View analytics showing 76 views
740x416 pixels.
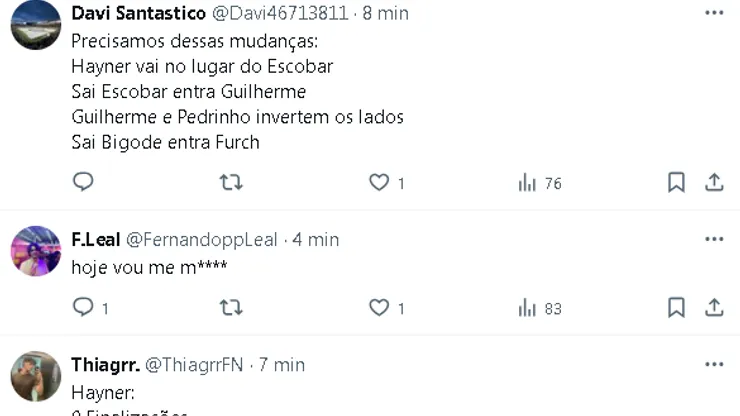coord(540,183)
